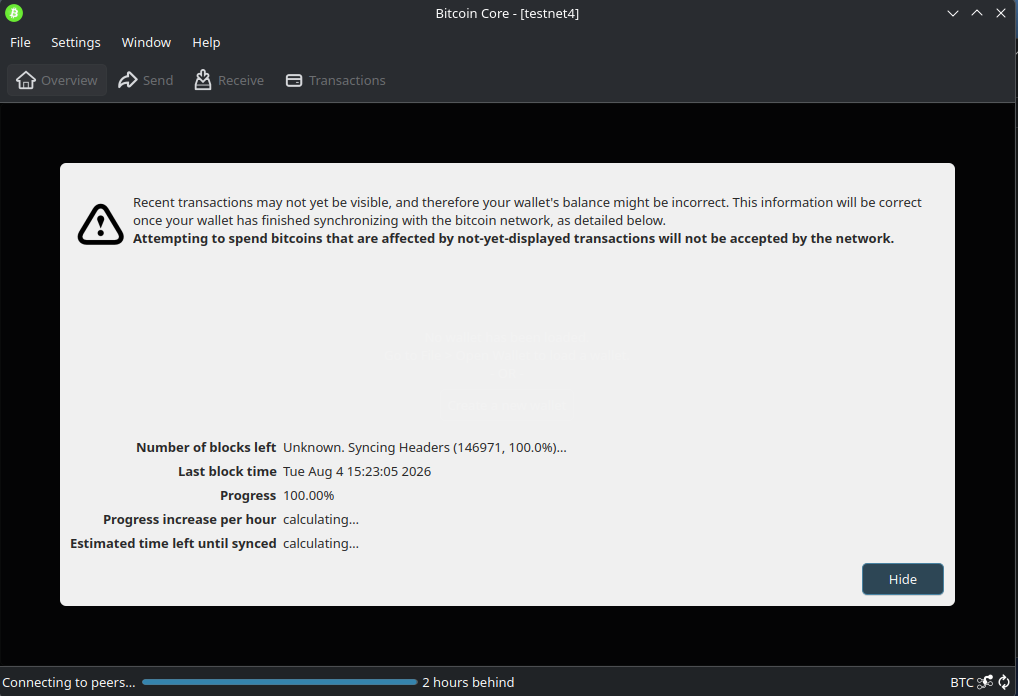This screenshot has height=696, width=1018.
Task: Click 'Estimated time left until synced' label
Action: 173,543
